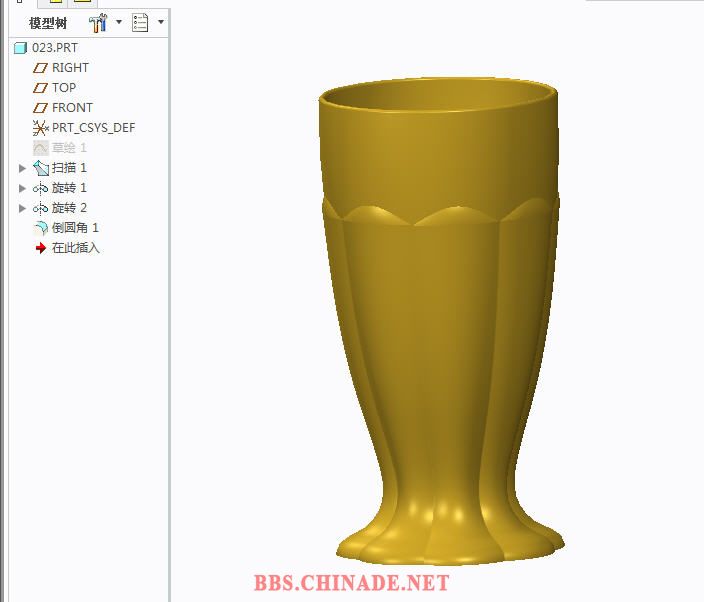
Task: Expand the 旋转 2 tree node
Action: pos(23,208)
